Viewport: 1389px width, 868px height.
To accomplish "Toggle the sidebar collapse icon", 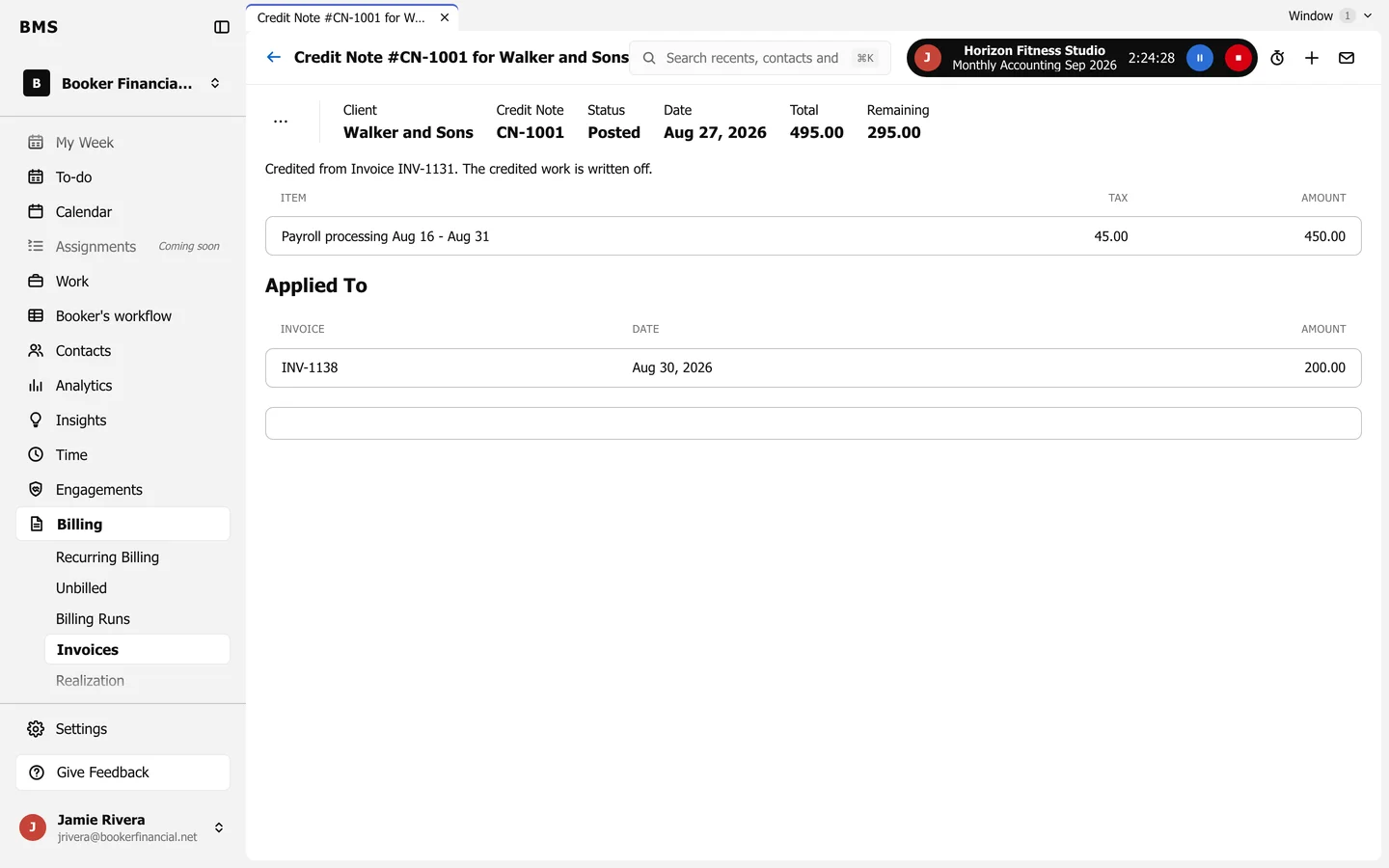I will [x=222, y=27].
